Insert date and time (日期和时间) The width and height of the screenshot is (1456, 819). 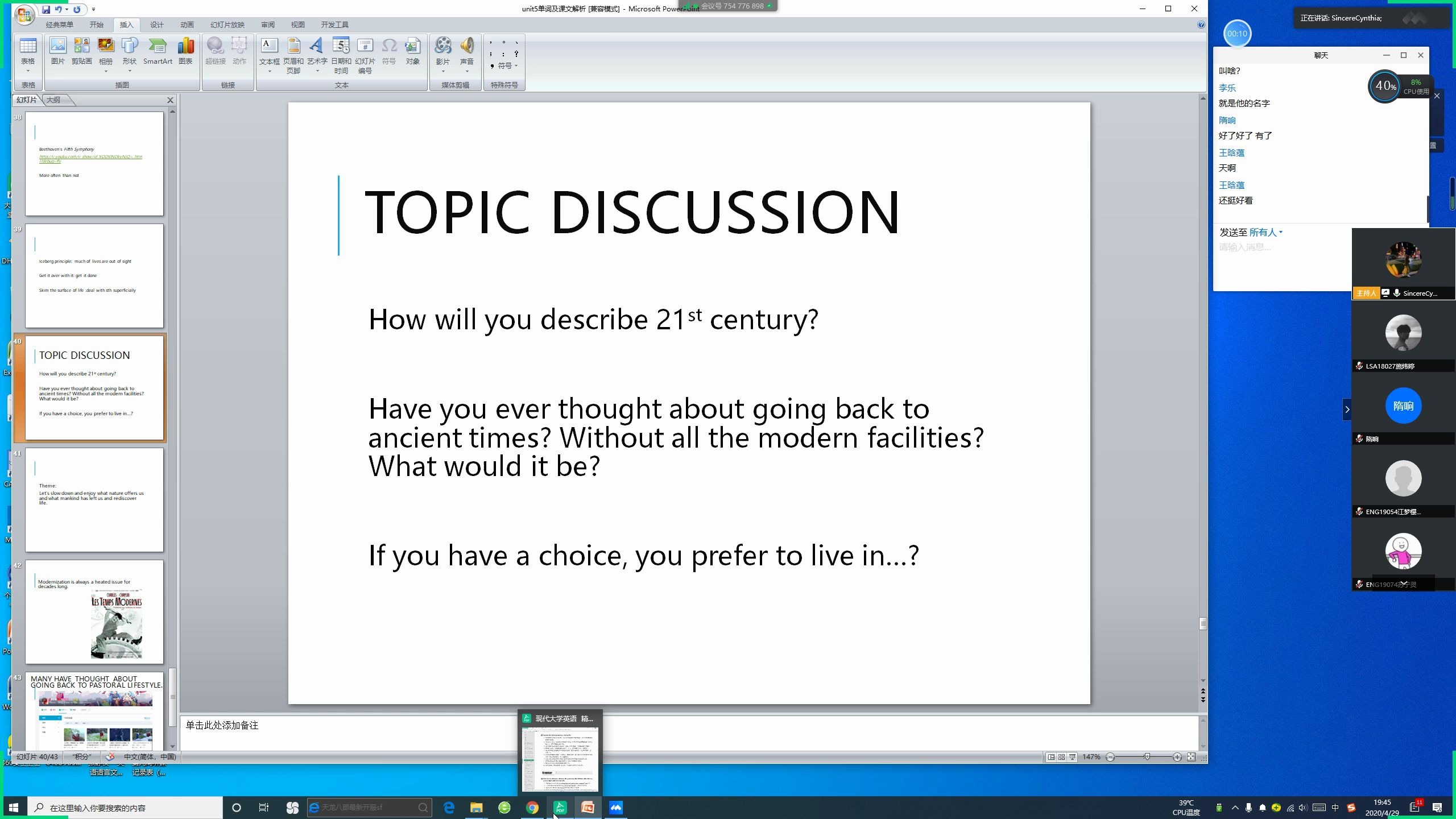341,55
